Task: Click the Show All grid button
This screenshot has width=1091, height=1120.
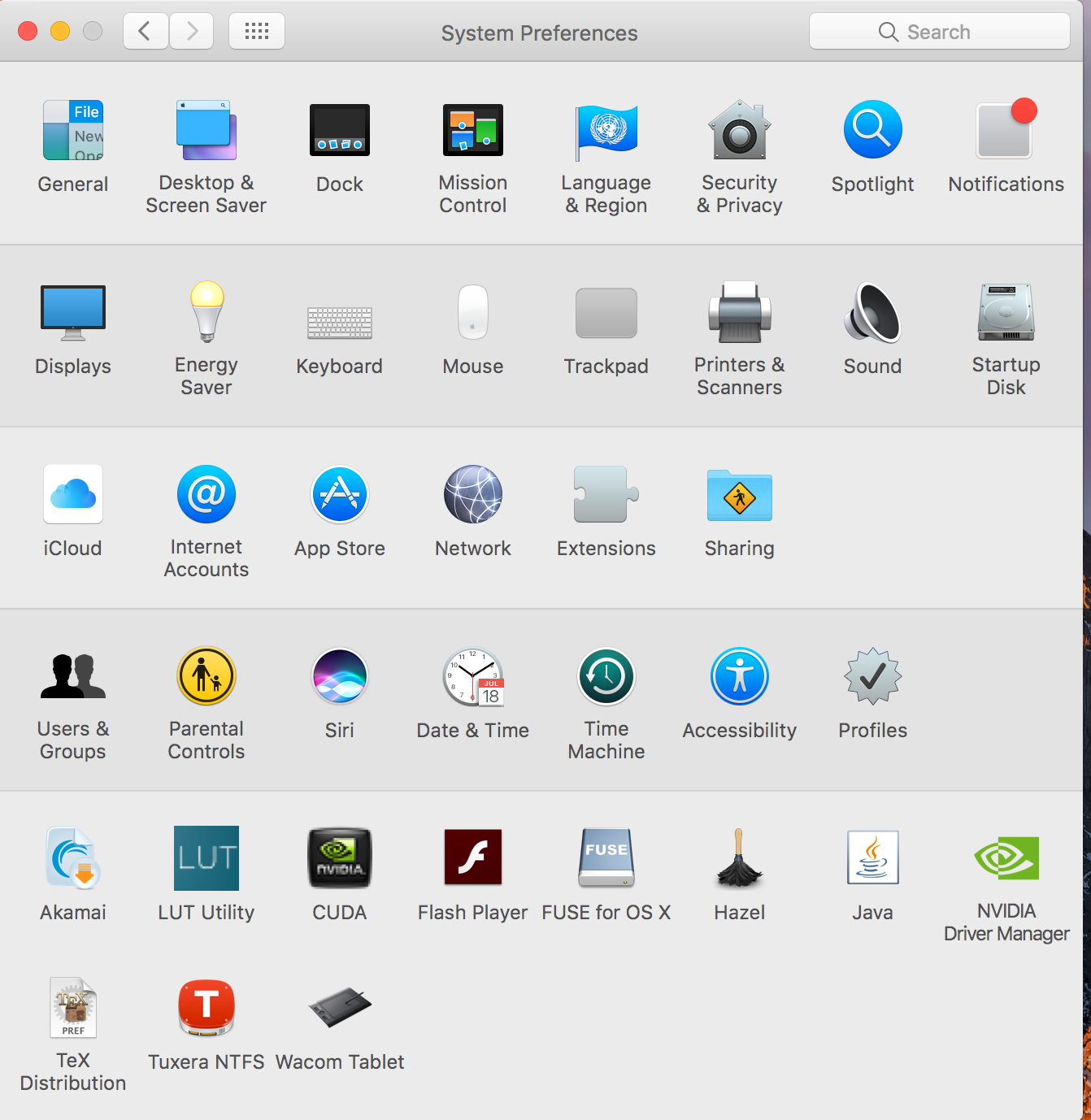Action: tap(257, 32)
